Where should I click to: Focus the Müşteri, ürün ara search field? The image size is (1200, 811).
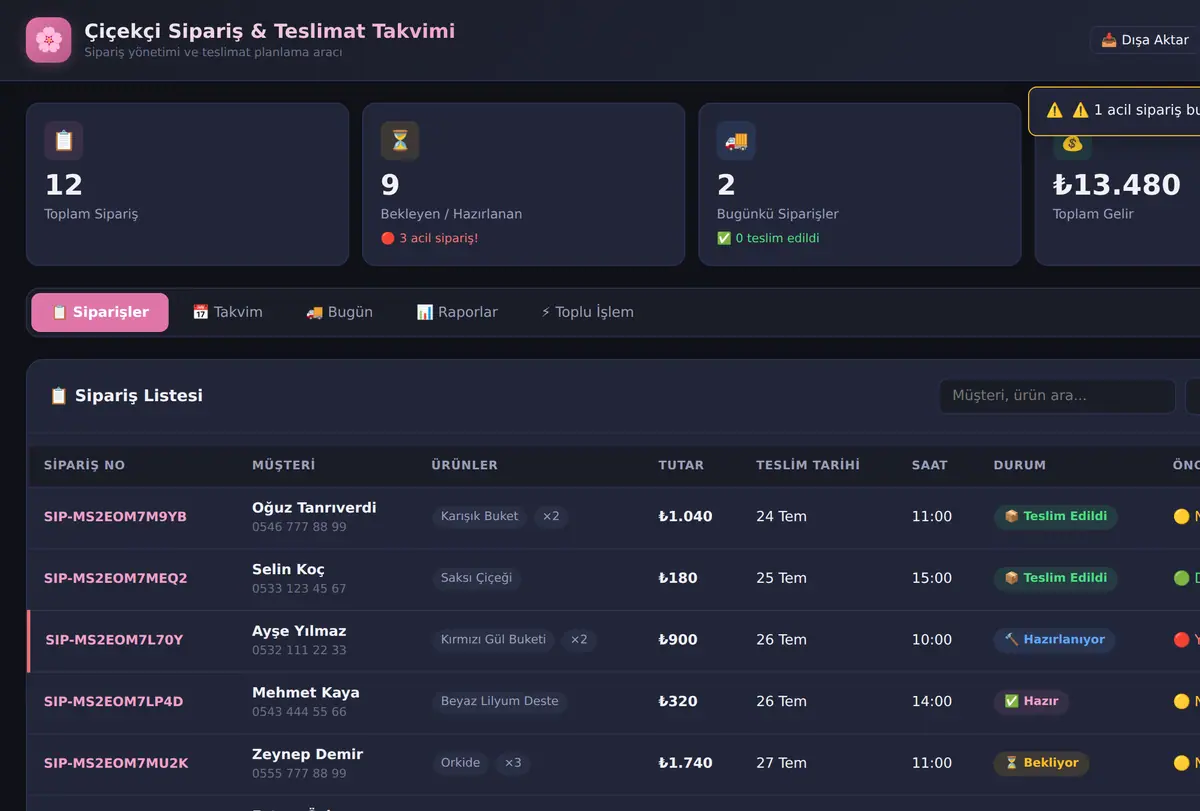(1057, 396)
